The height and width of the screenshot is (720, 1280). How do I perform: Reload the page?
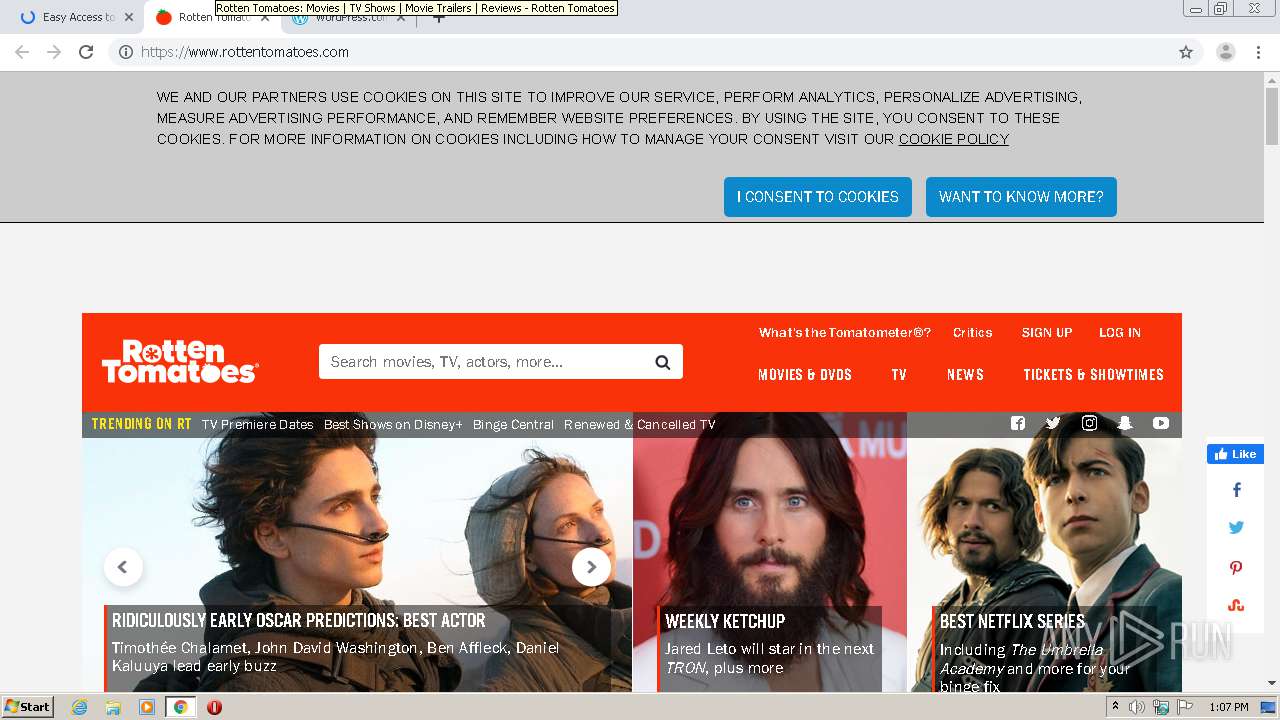click(86, 52)
